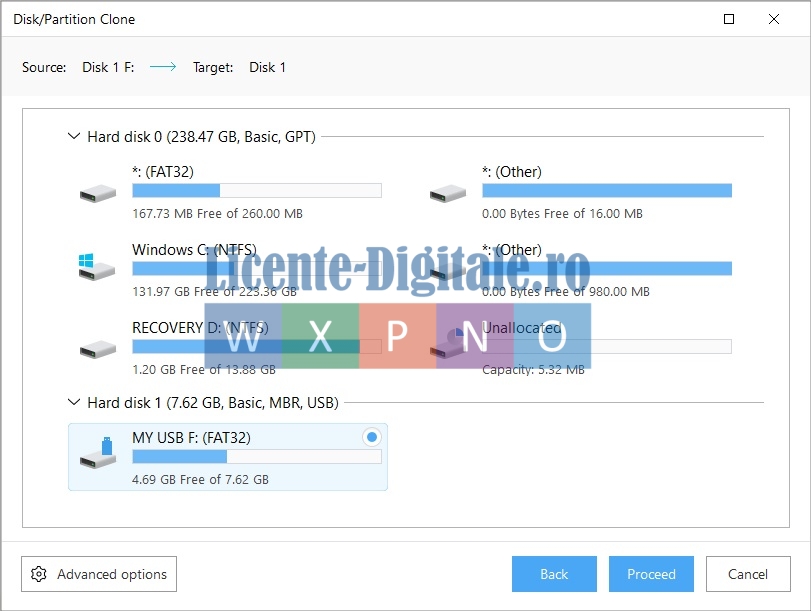Click '0.00 Bytes Free of 16.00 MB' text
This screenshot has width=811, height=611.
coord(562,213)
